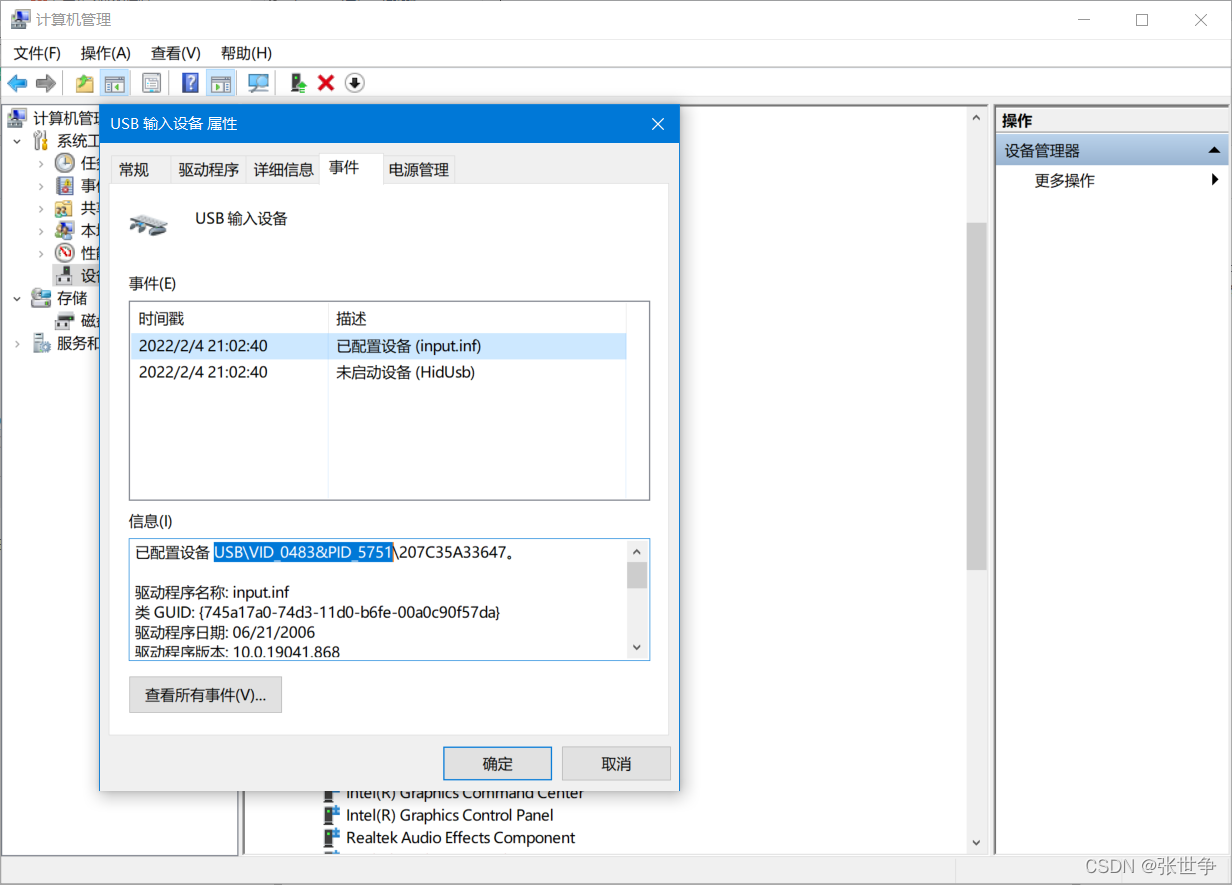This screenshot has height=885, width=1232.
Task: Click the blue question mark Help icon
Action: pyautogui.click(x=190, y=83)
